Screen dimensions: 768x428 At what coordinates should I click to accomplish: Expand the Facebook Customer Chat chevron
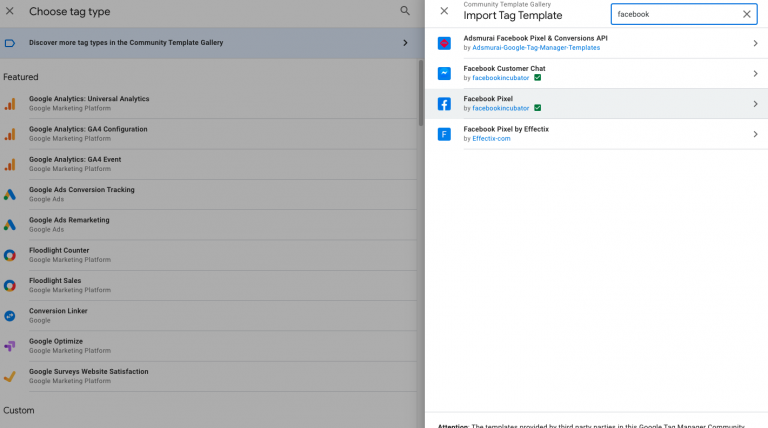pos(755,73)
